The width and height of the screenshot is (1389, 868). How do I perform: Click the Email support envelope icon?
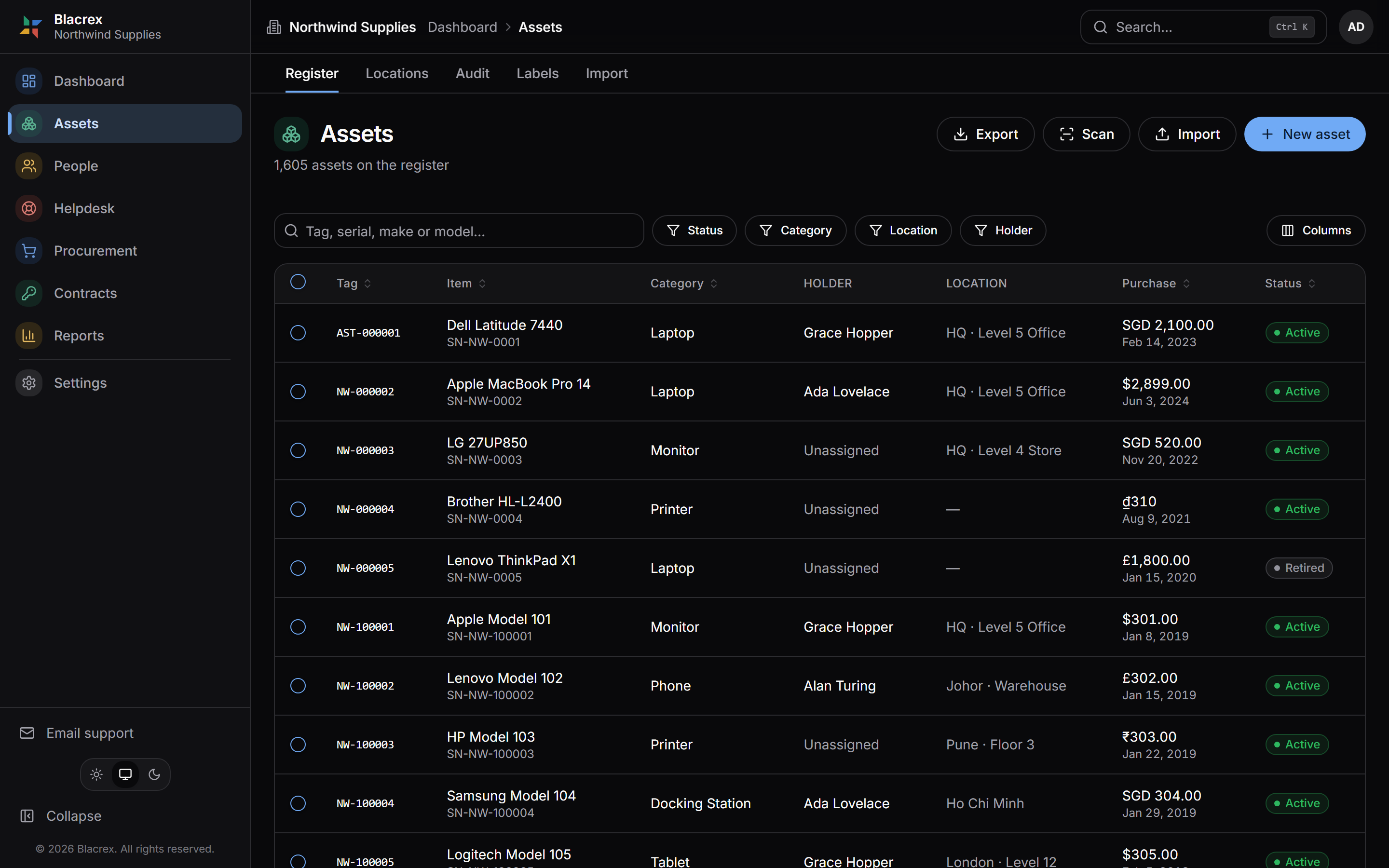(27, 733)
